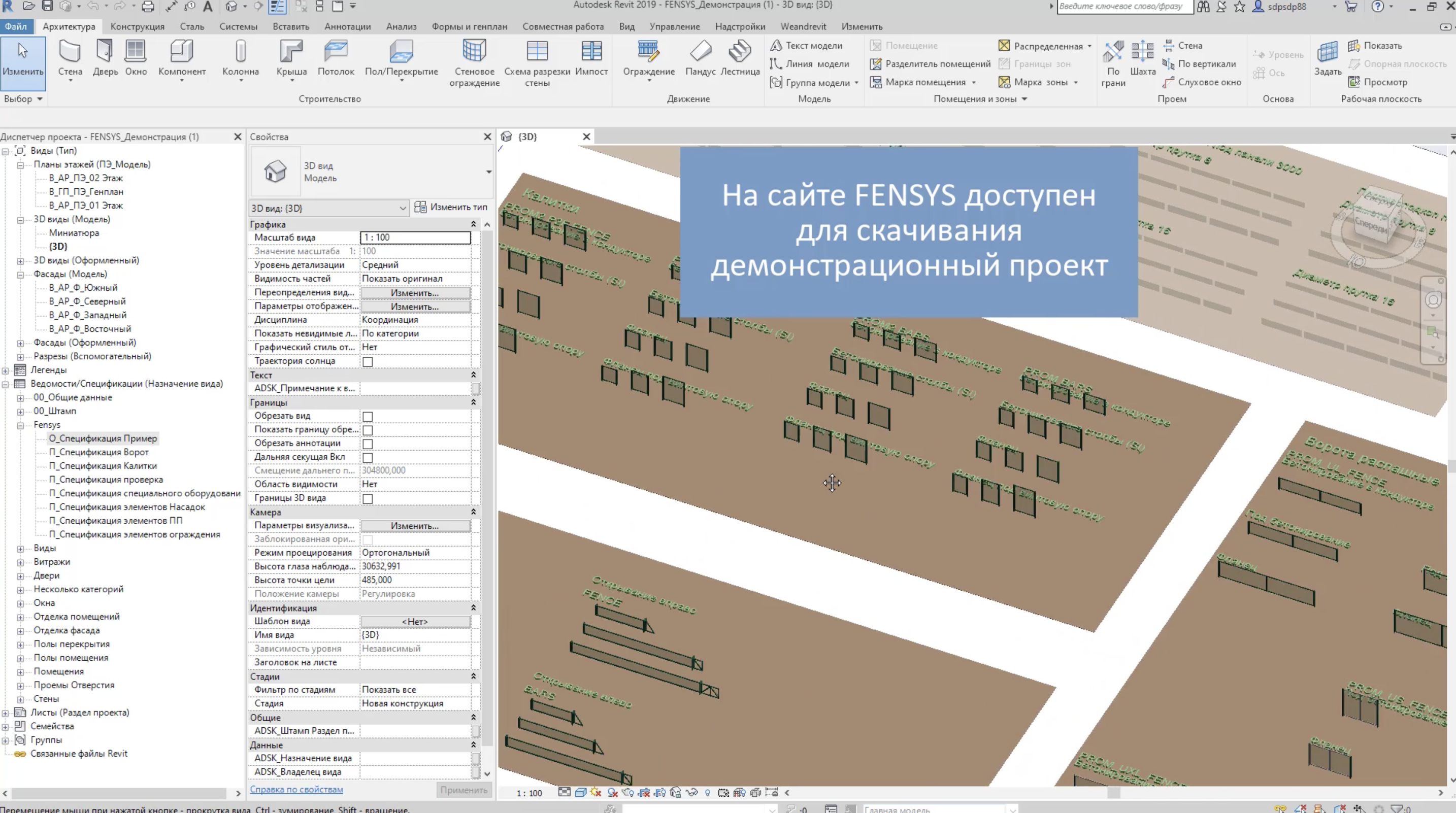This screenshot has height=813, width=1456.
Task: Select the Curtain wall (Стеновое ограждение) tool
Action: [474, 63]
